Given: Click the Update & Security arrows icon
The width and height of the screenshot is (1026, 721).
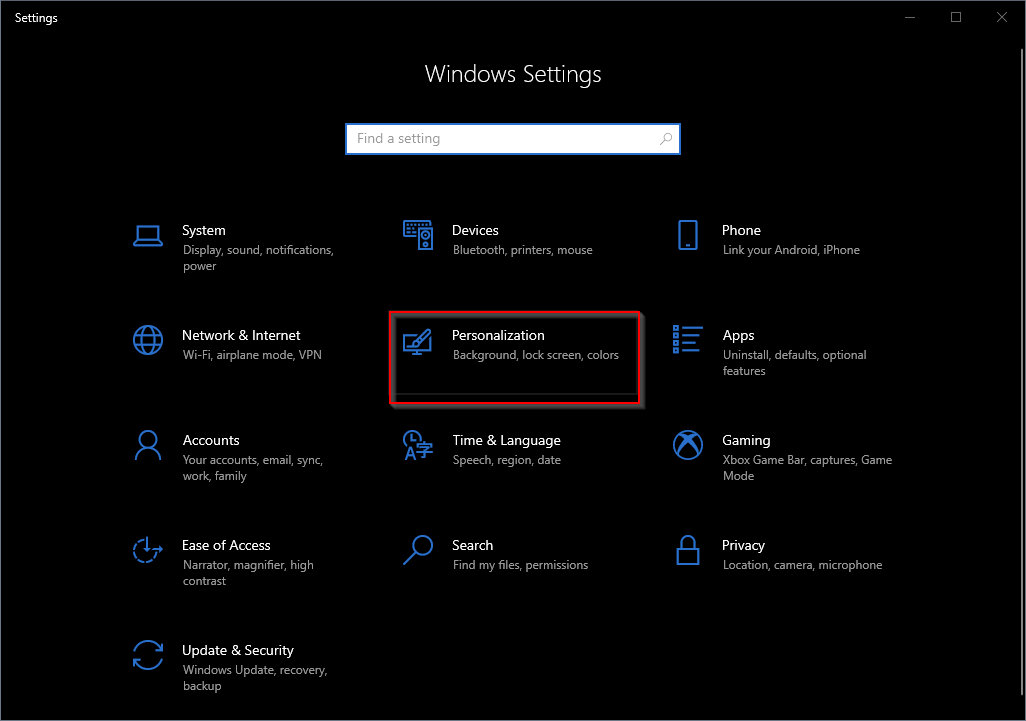Looking at the screenshot, I should pos(148,655).
